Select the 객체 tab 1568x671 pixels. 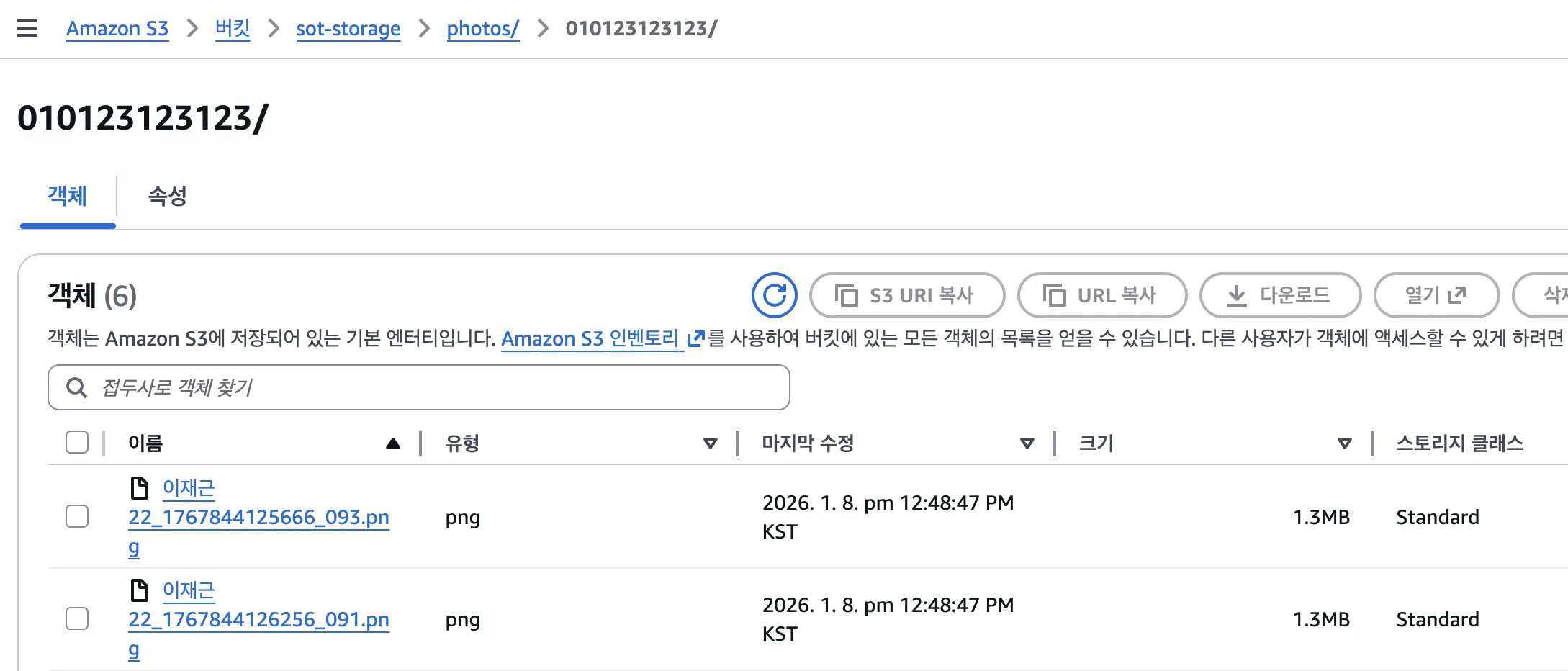pos(68,196)
